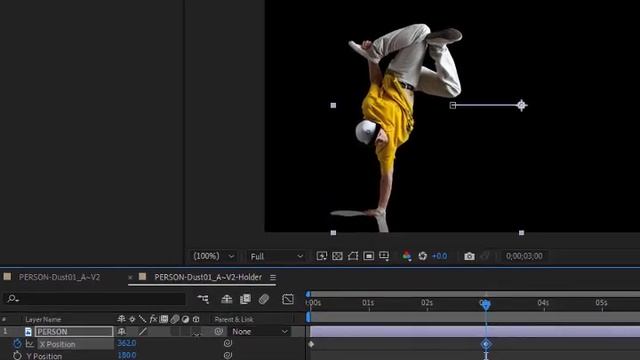Click the 02s mark on time ruler
This screenshot has width=640, height=360.
point(427,303)
